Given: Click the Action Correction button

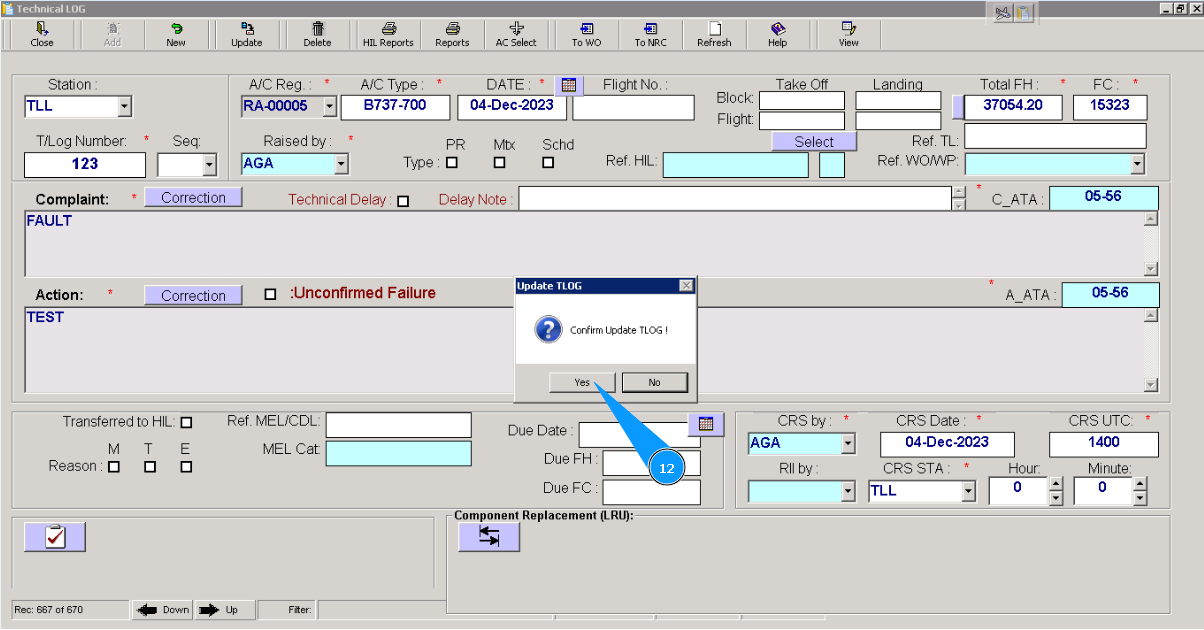Looking at the screenshot, I should [x=193, y=295].
